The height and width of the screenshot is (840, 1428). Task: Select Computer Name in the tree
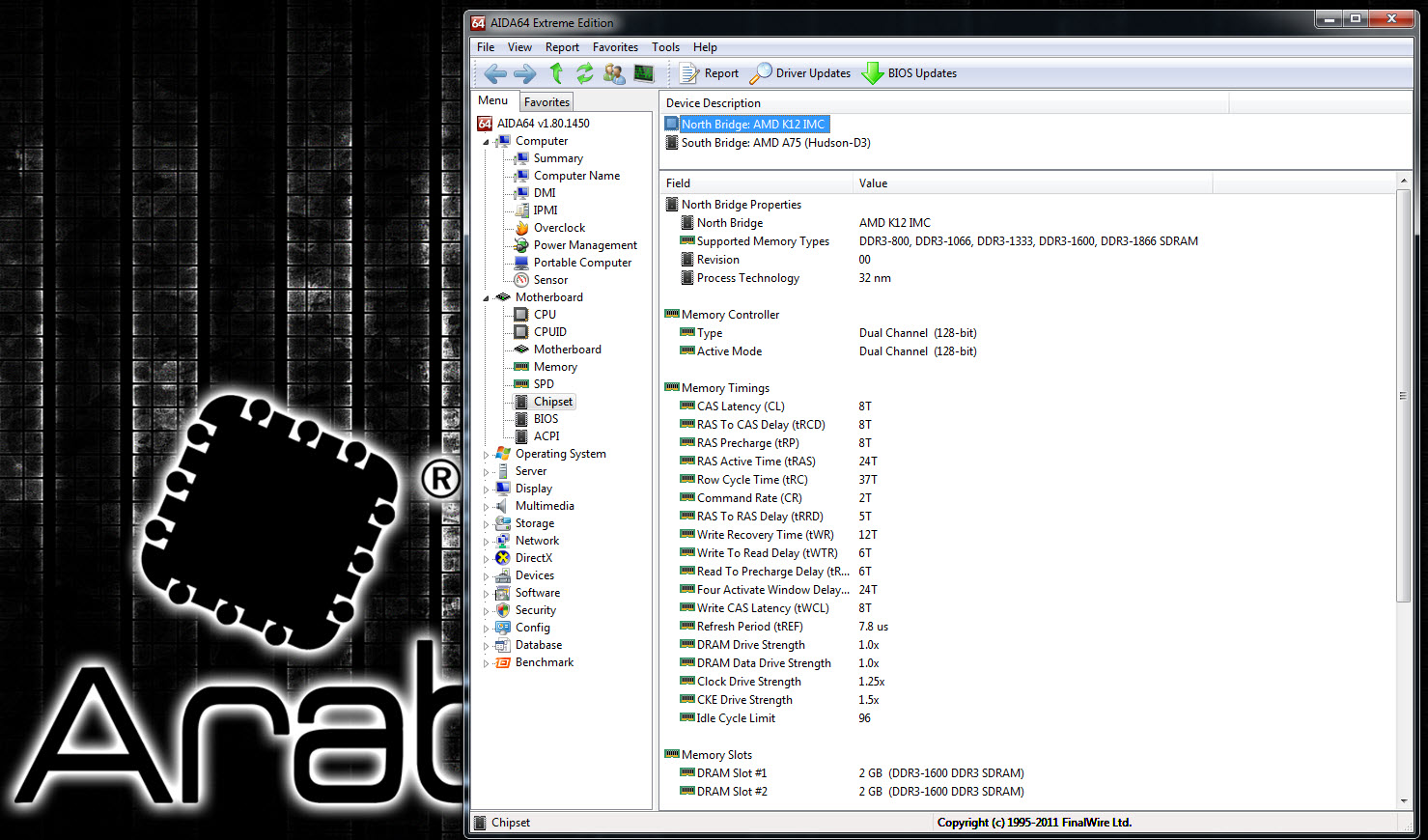pyautogui.click(x=576, y=176)
